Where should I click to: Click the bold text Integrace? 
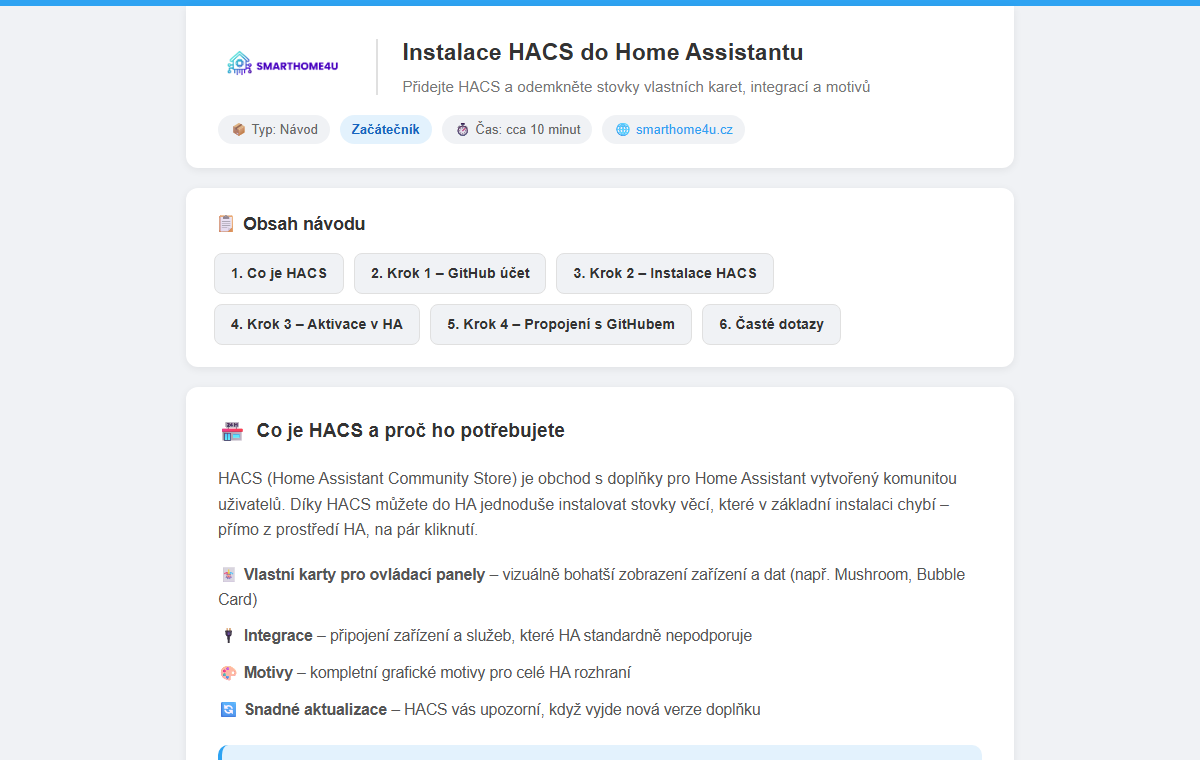[278, 636]
